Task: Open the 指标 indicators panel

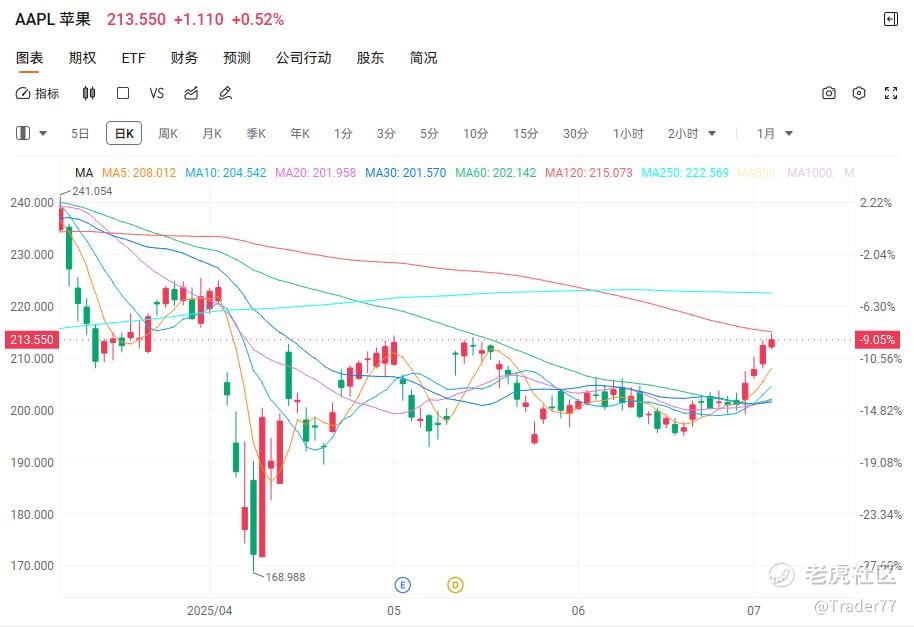Action: [37, 93]
